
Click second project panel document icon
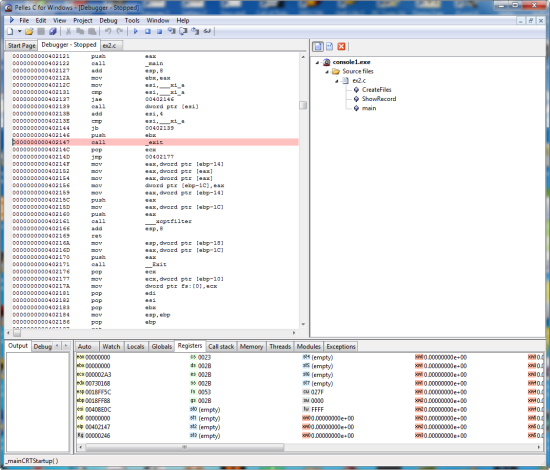329,46
